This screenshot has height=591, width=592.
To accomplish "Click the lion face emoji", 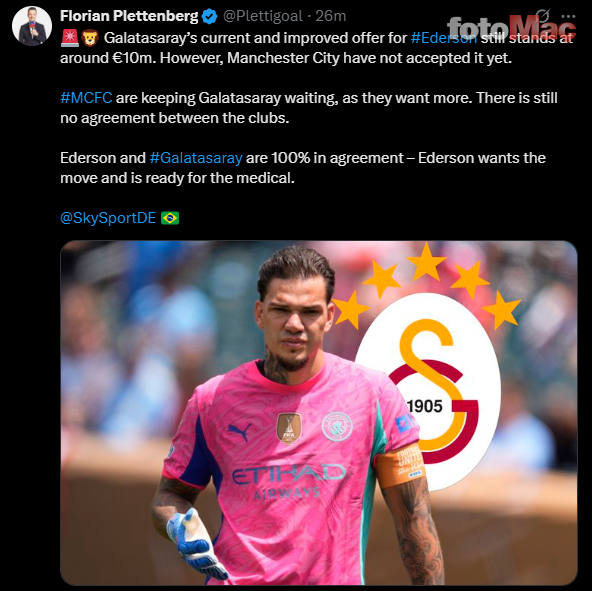I will pyautogui.click(x=90, y=38).
